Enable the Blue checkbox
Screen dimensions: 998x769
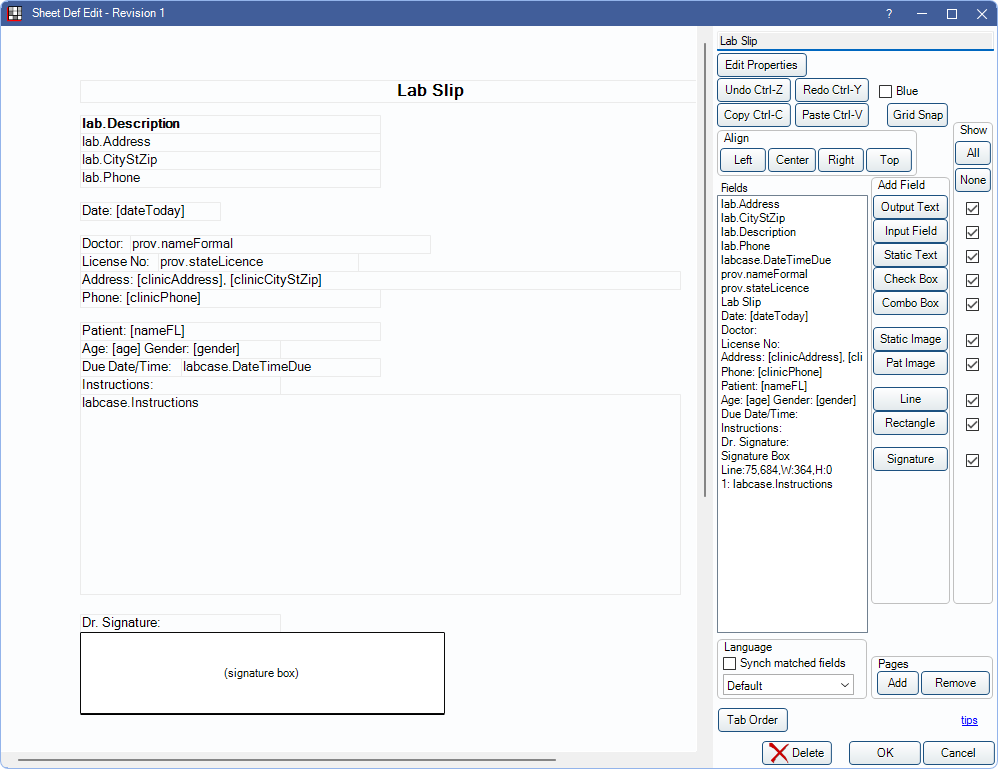[x=885, y=91]
